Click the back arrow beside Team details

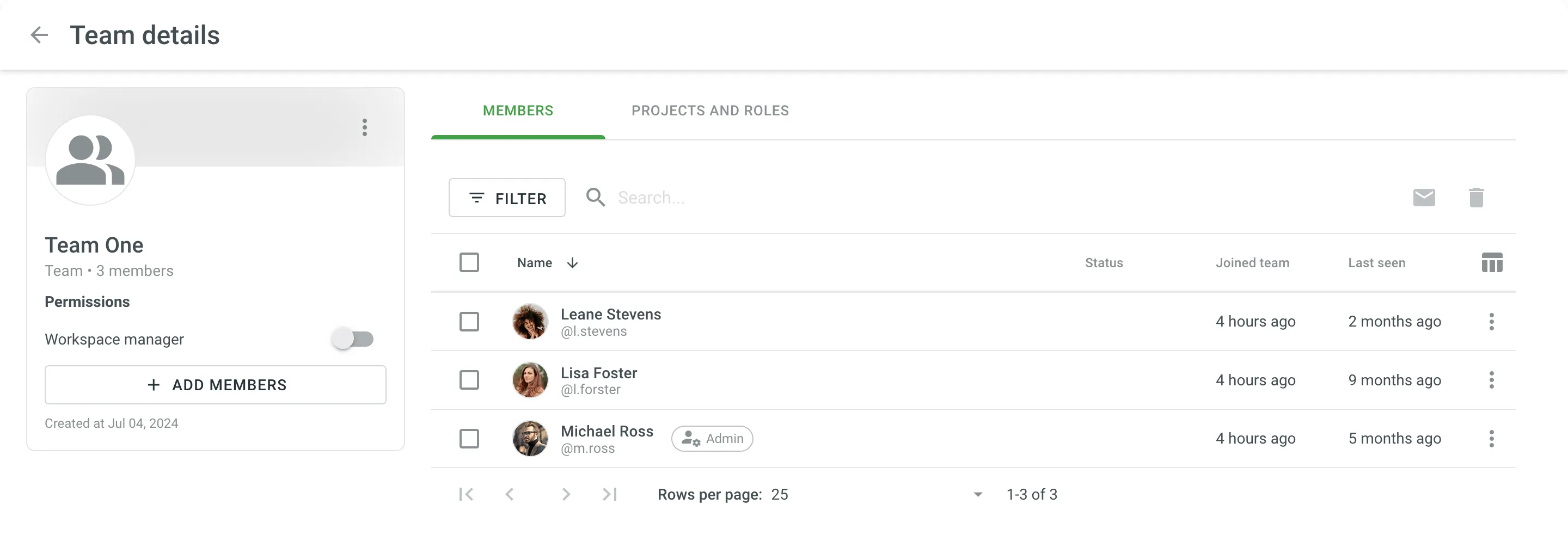click(x=40, y=35)
